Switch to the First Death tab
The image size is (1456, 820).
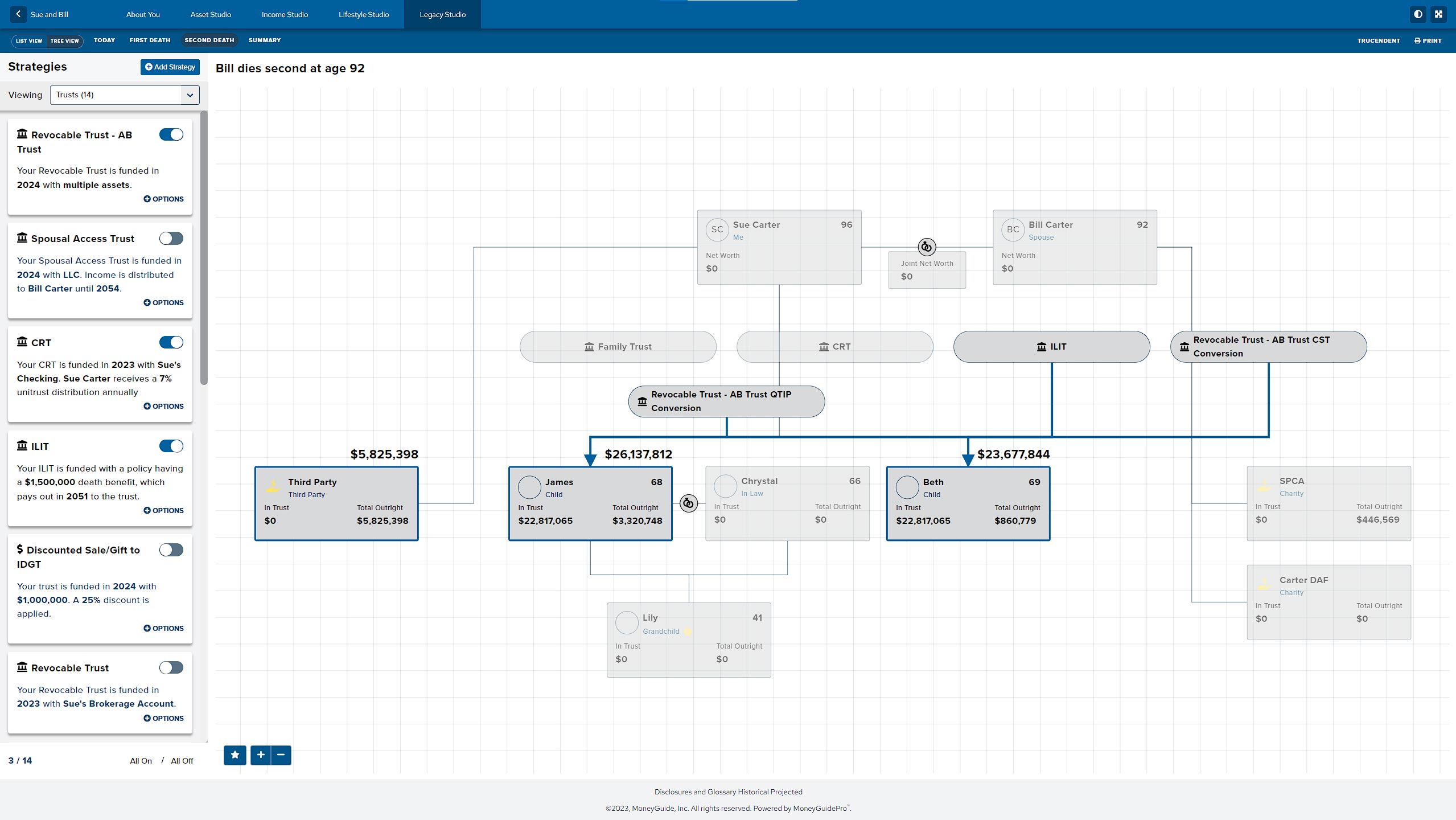tap(150, 40)
